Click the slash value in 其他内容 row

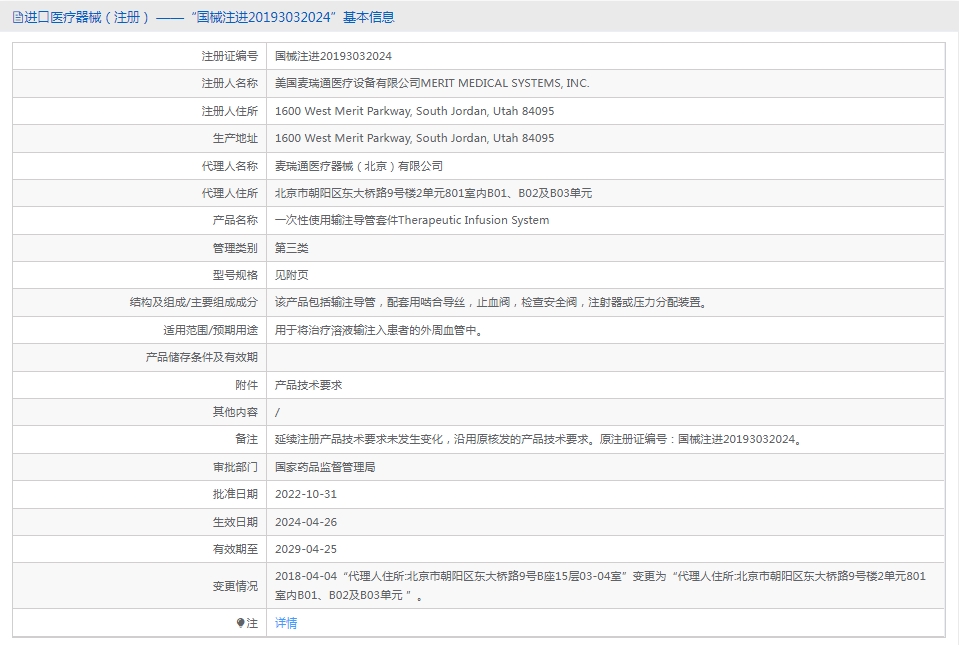click(x=278, y=412)
